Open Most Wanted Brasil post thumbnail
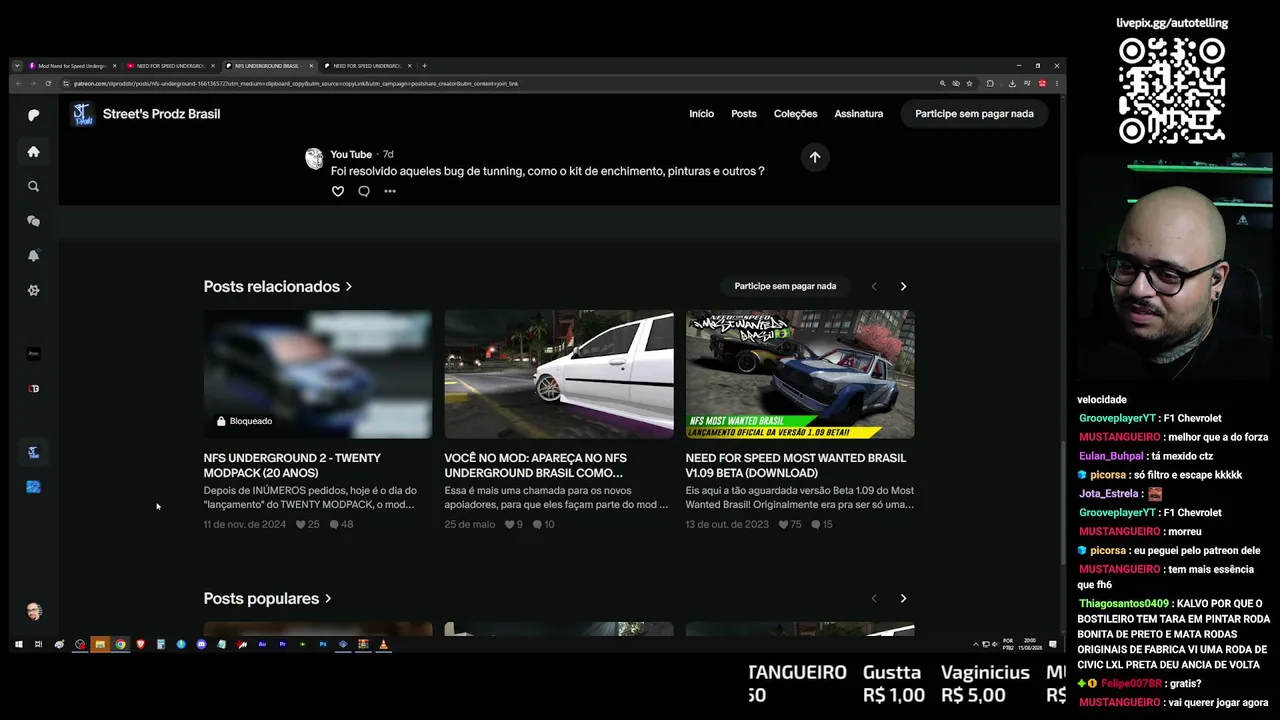 (x=800, y=374)
